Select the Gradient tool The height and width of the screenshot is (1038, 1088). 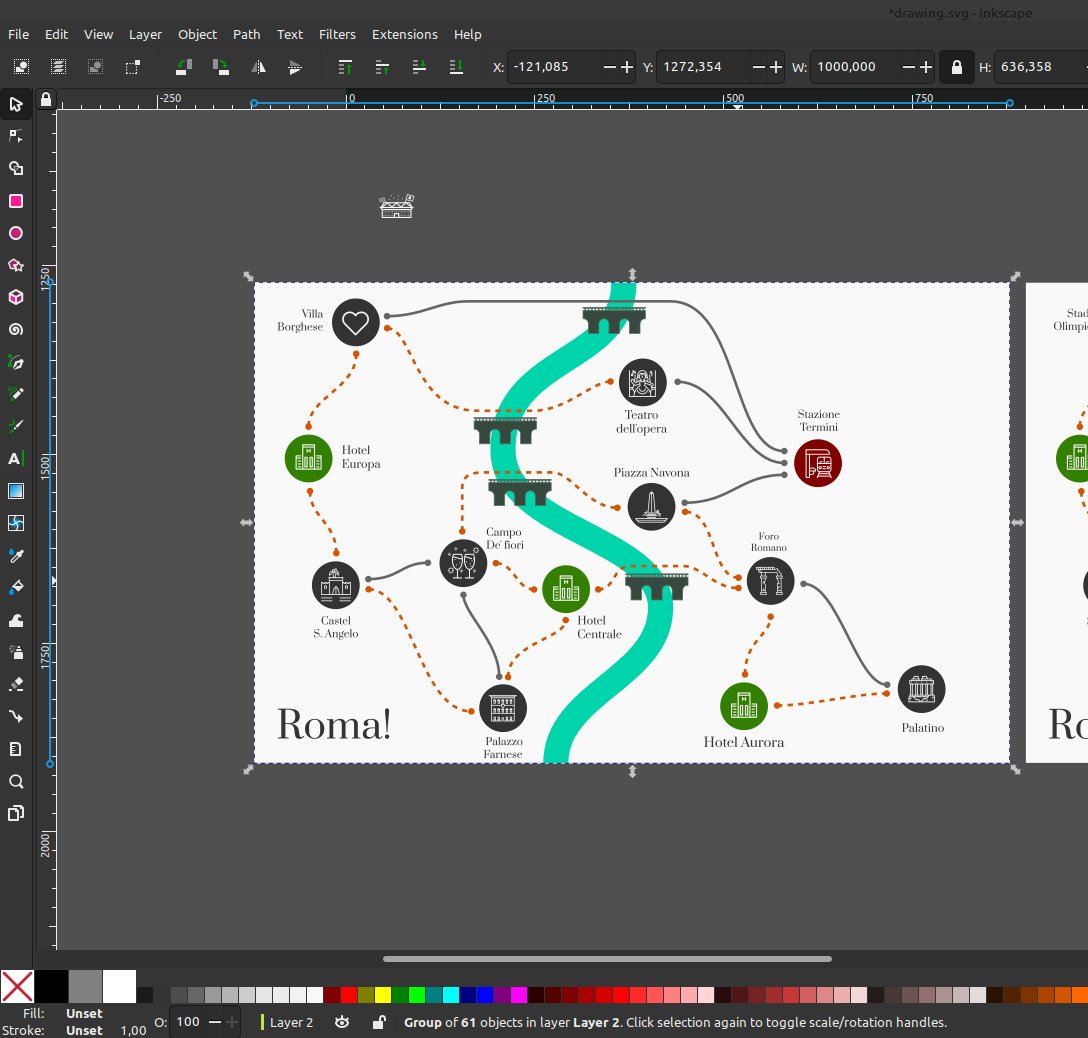[16, 491]
